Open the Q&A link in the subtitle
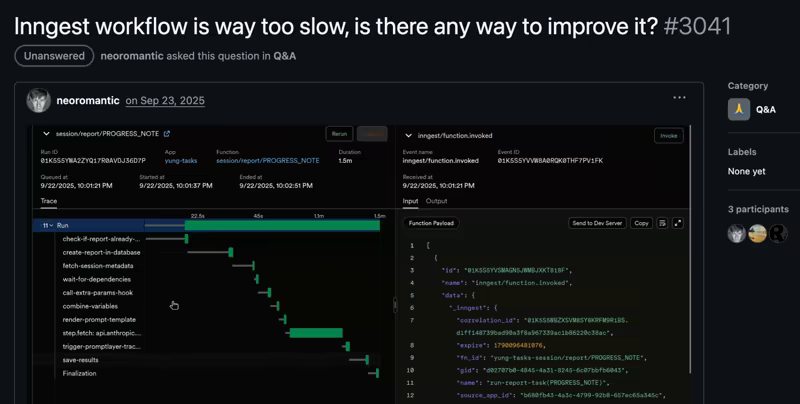Screen dimensions: 800x404 pos(284,56)
